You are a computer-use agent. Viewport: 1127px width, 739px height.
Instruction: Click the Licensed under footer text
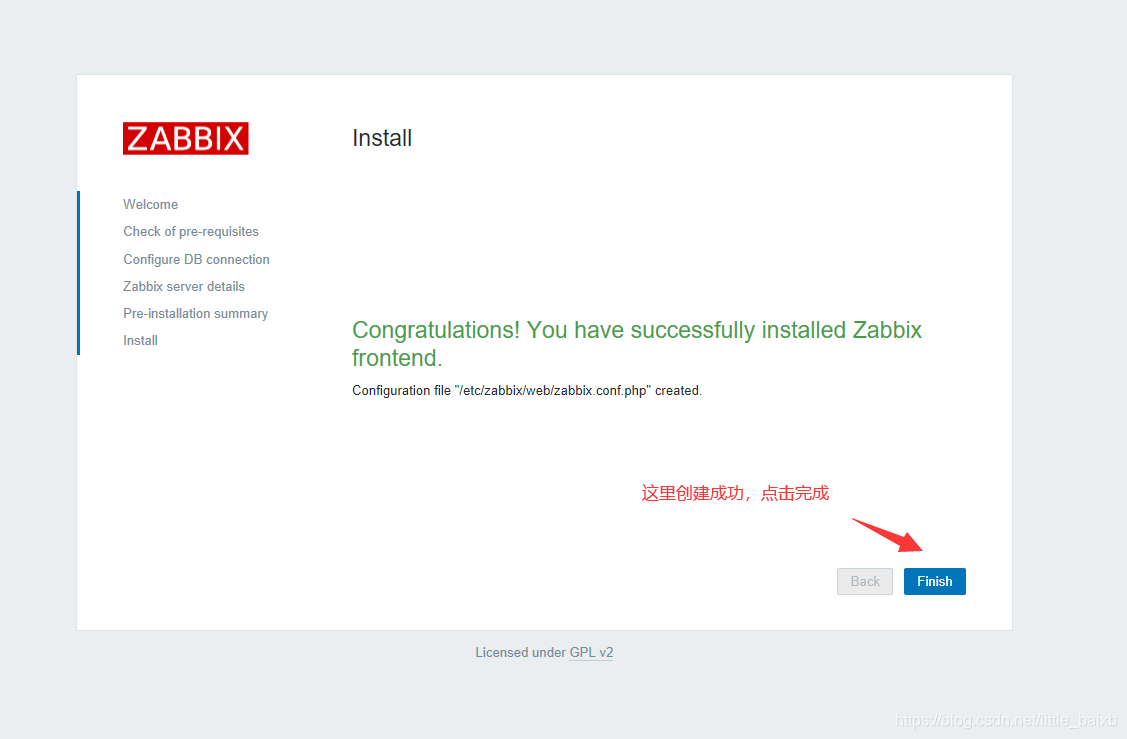point(520,652)
